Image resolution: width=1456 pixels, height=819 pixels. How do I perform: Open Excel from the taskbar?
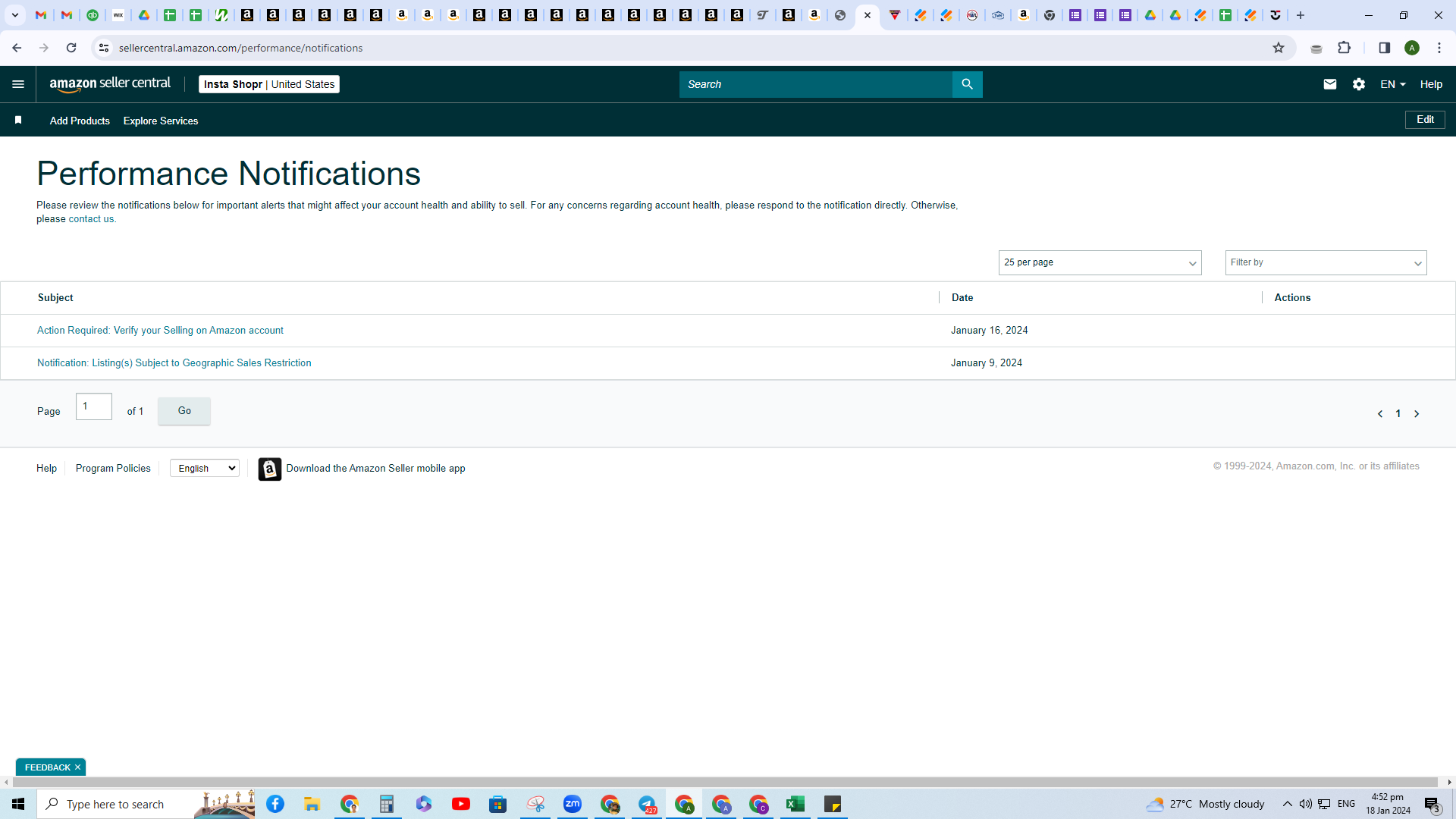[x=795, y=804]
